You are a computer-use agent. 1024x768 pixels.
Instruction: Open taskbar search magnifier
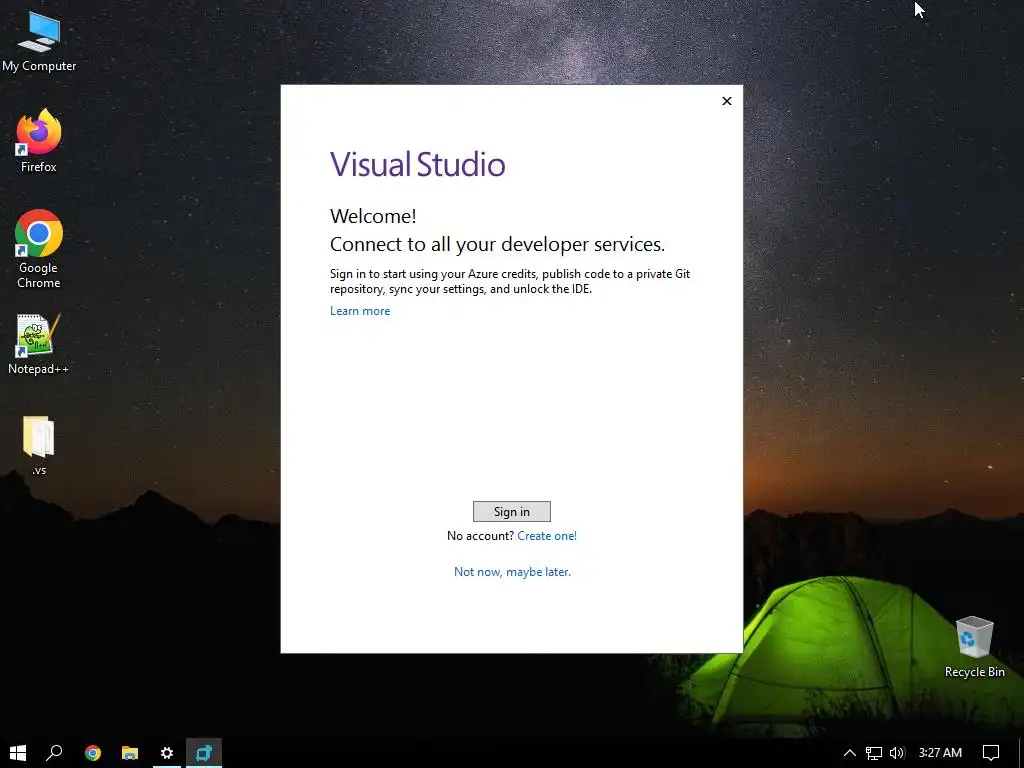[54, 753]
